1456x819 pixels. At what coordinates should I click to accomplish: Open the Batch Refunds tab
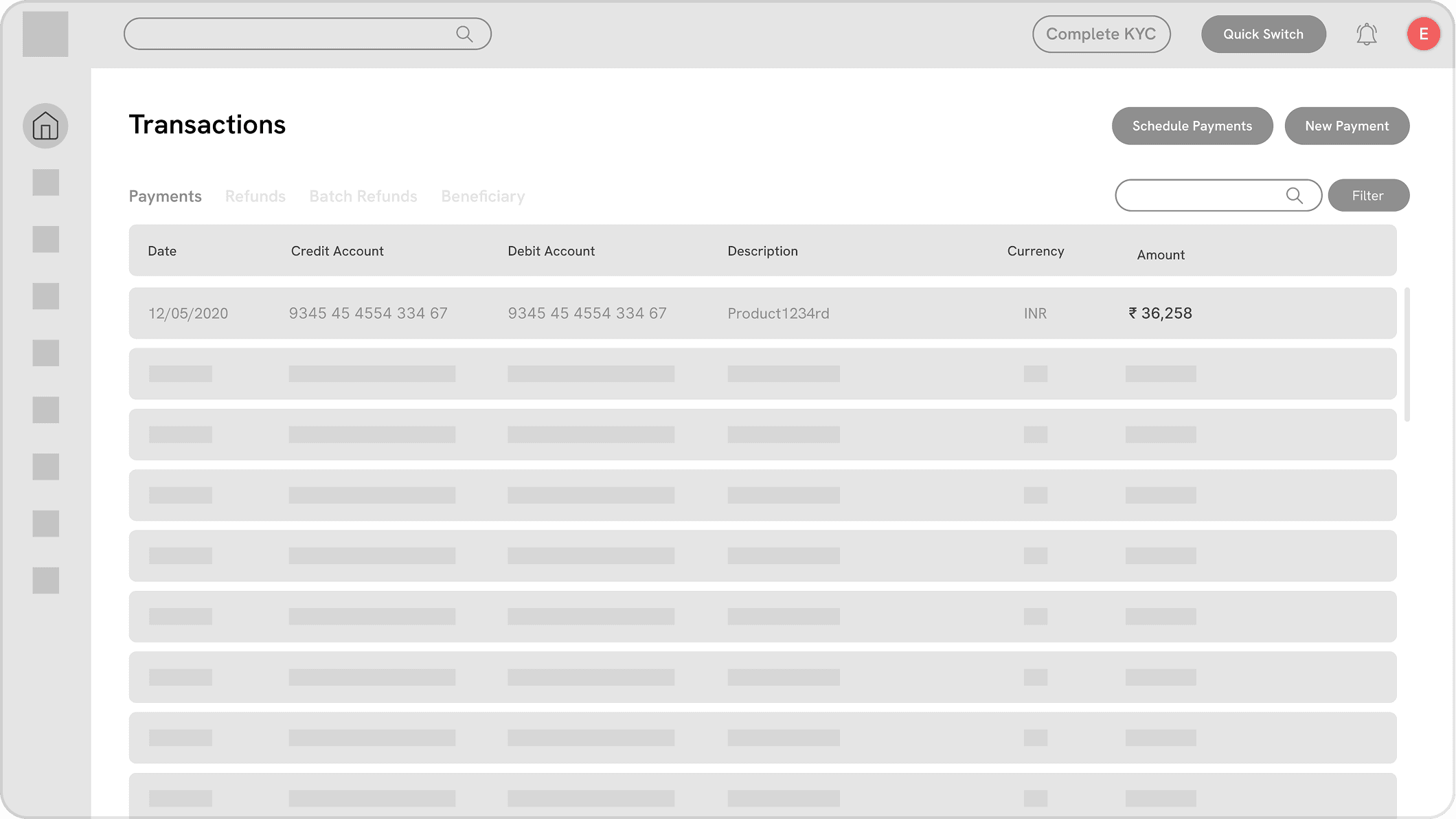click(x=363, y=197)
